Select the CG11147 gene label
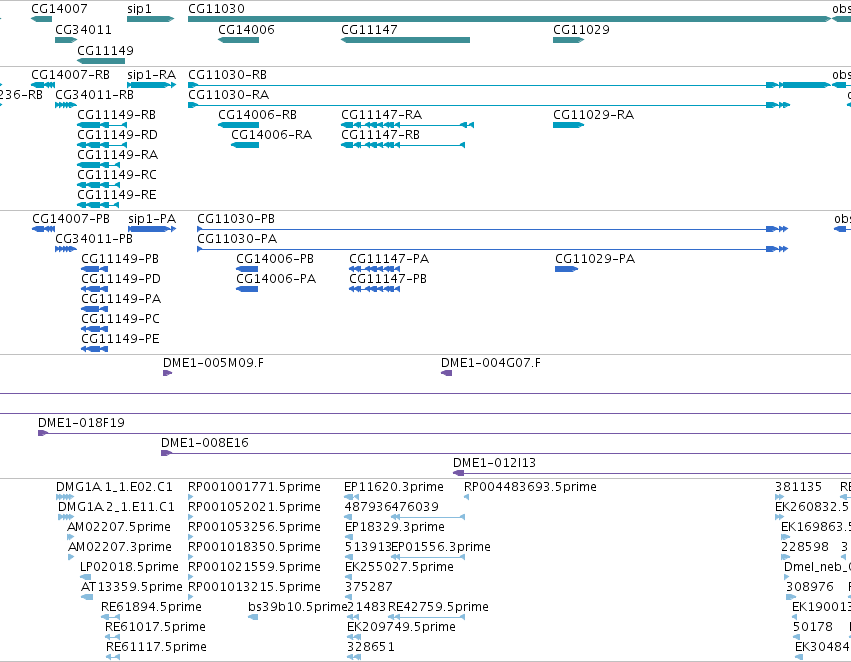 click(369, 29)
